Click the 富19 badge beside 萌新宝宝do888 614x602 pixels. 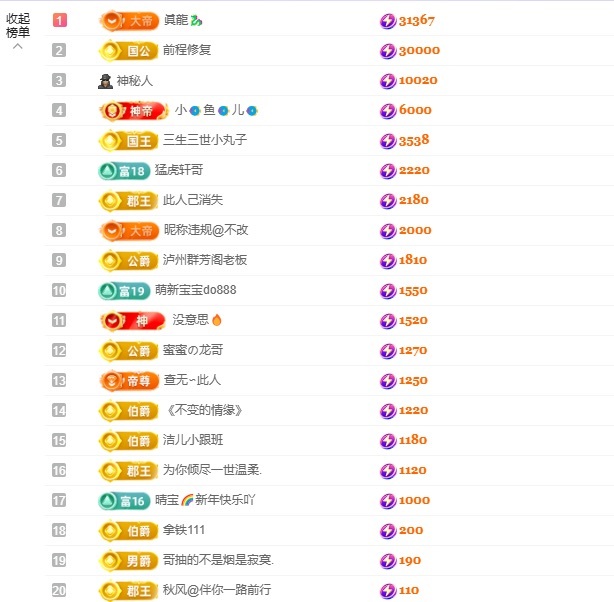(124, 291)
